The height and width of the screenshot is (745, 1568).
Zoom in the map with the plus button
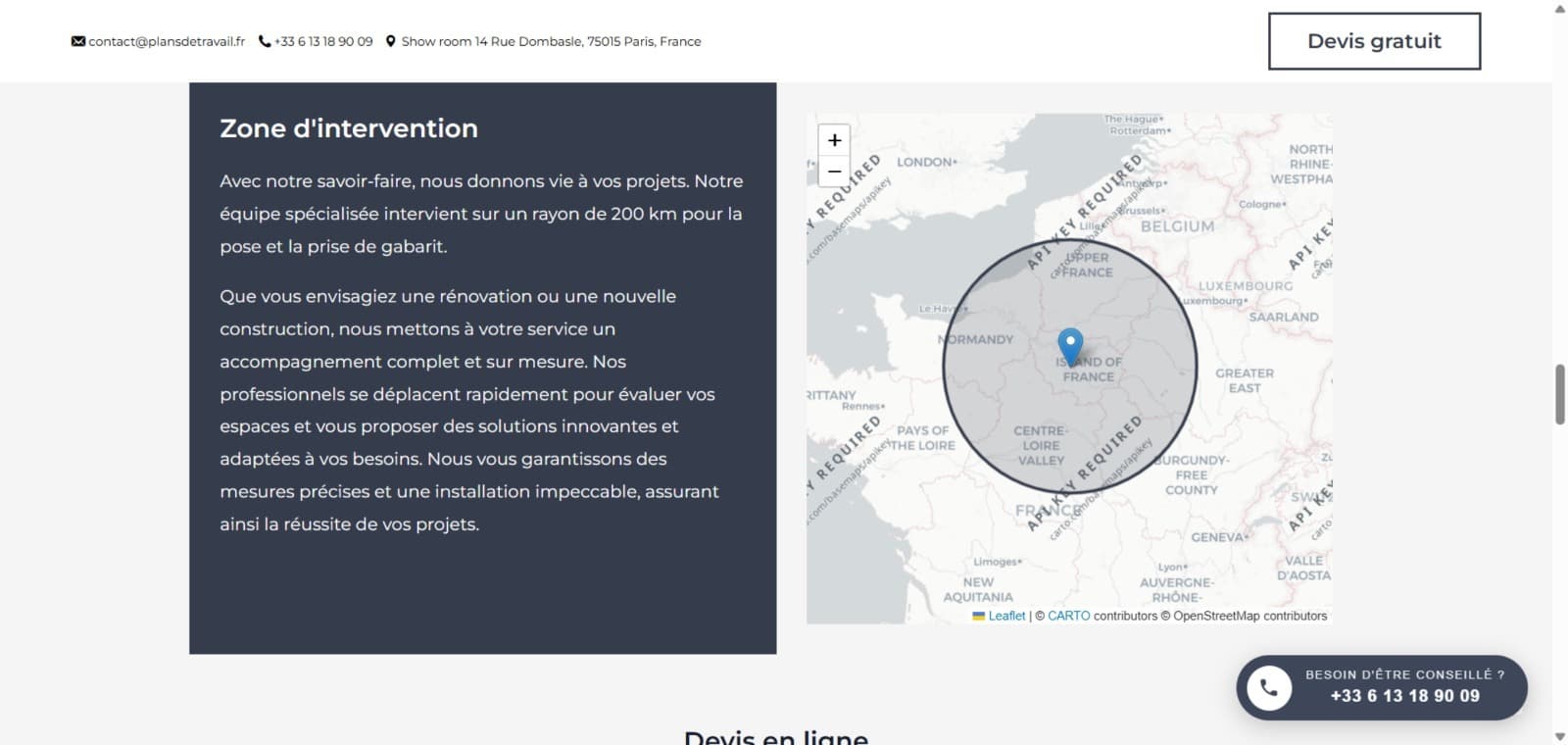(834, 140)
